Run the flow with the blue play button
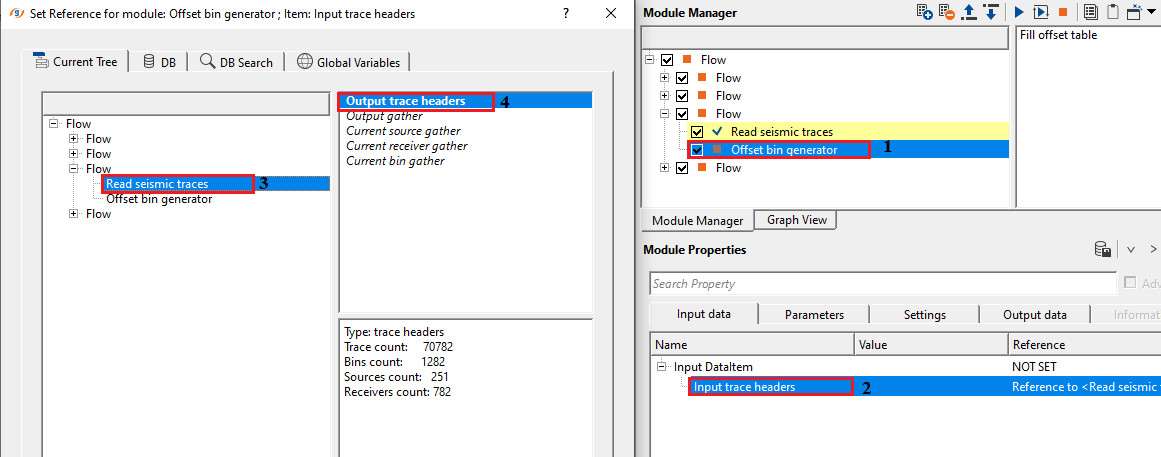The width and height of the screenshot is (1161, 457). point(1019,12)
